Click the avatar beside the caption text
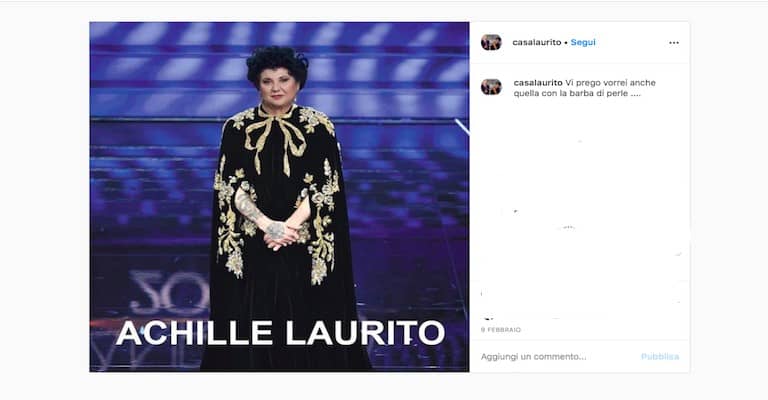 pos(491,87)
